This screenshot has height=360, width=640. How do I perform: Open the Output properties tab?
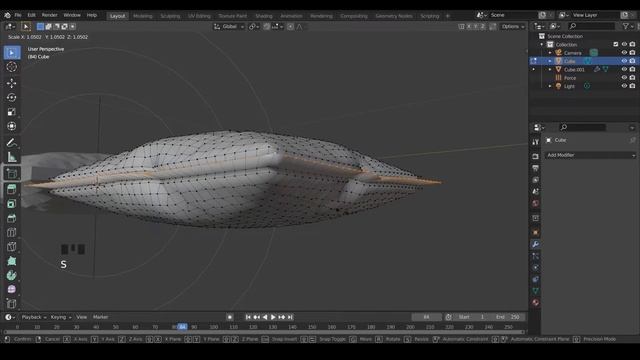536,168
